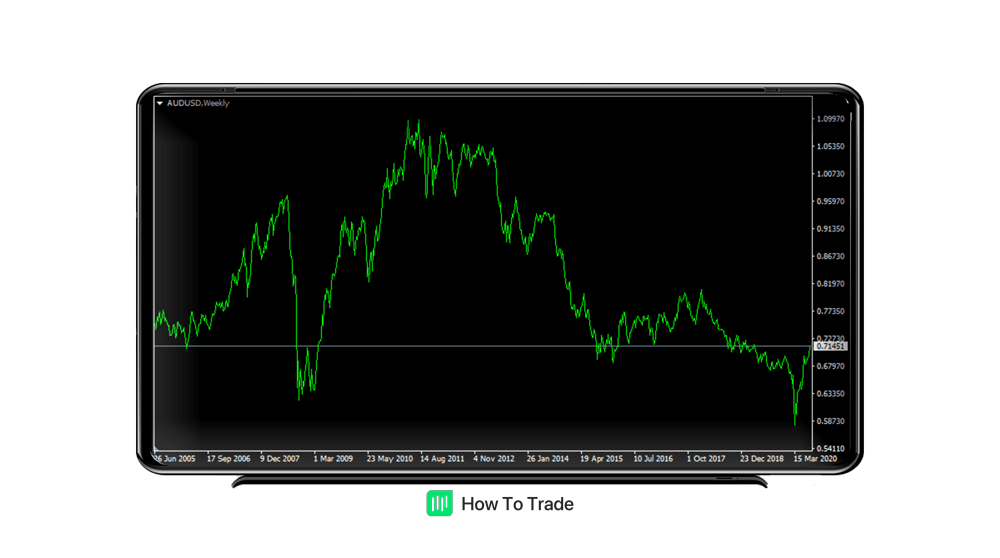The image size is (1000, 558).
Task: Click the 23 May 2010 date marker
Action: pos(389,459)
